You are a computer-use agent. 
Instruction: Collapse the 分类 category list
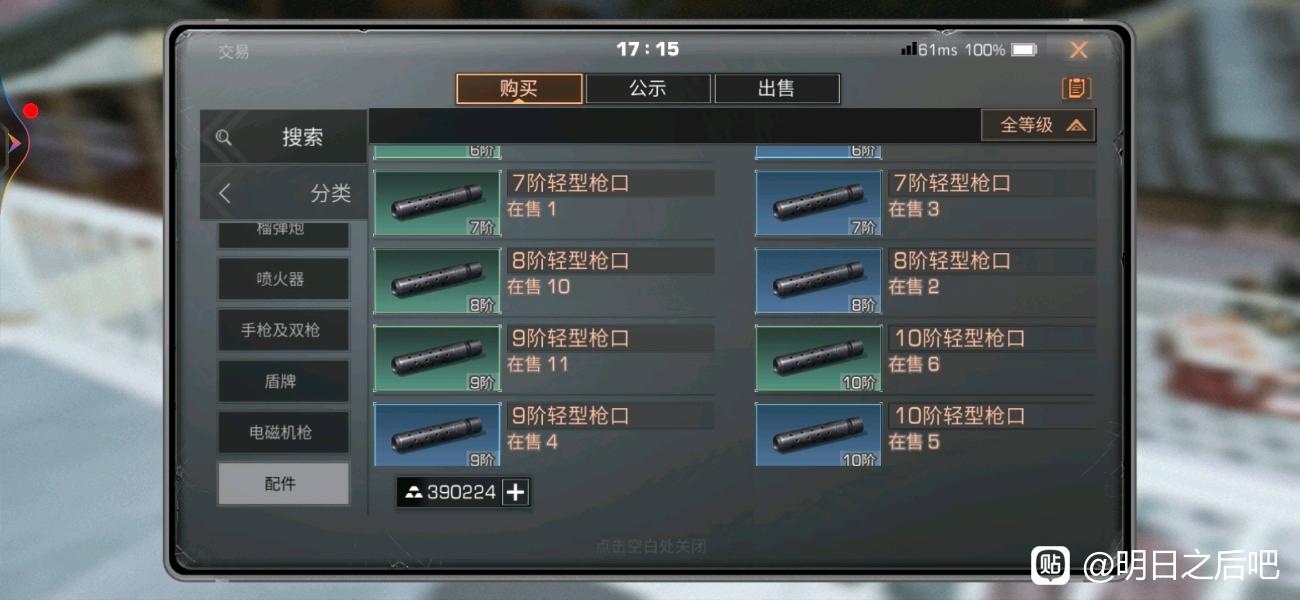pos(284,193)
